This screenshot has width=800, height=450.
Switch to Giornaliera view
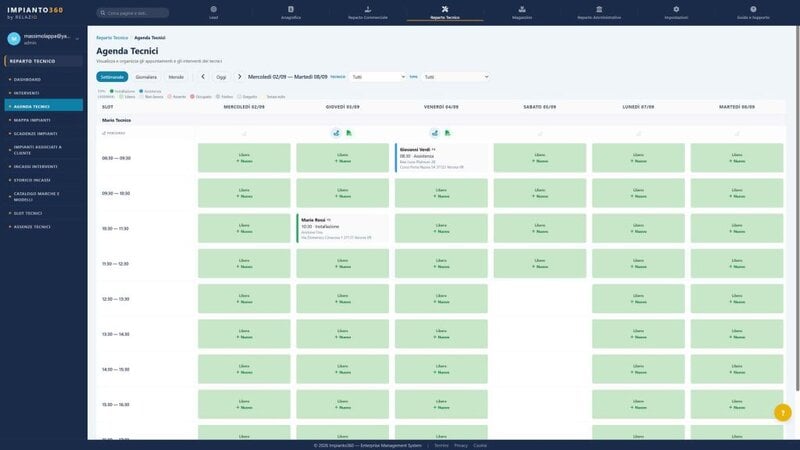146,77
